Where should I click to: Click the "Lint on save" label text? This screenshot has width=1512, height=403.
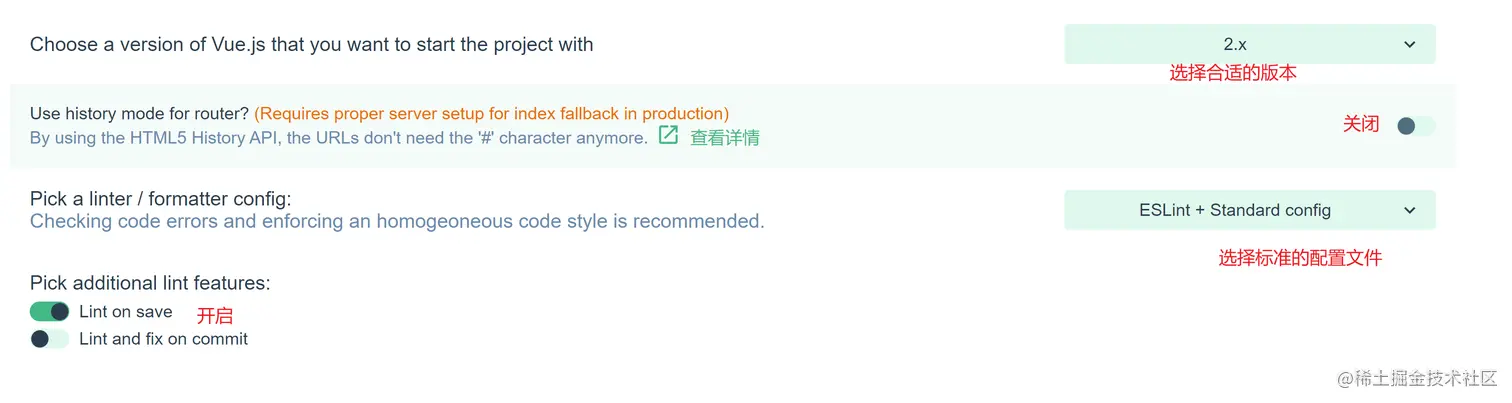click(126, 312)
